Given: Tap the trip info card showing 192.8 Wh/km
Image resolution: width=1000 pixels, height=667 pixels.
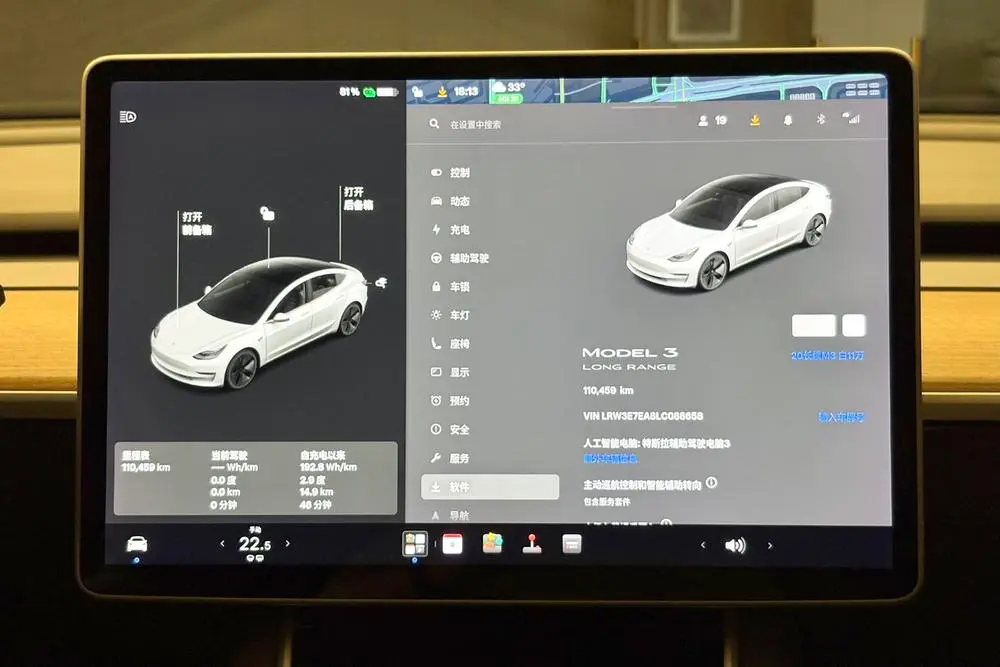Looking at the screenshot, I should (x=256, y=478).
